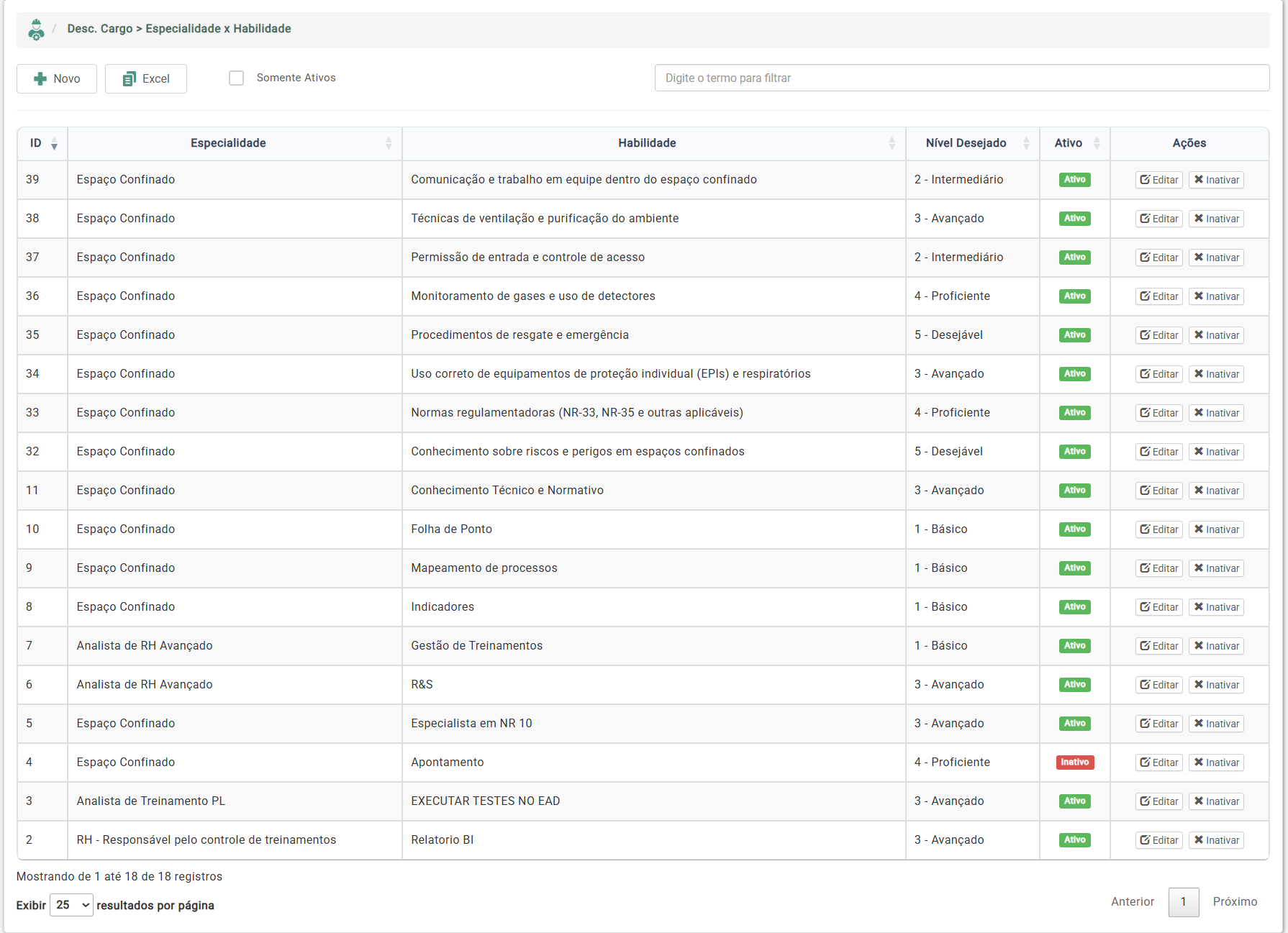Click the Especialidade column header
This screenshot has width=1288, height=933.
(x=228, y=143)
